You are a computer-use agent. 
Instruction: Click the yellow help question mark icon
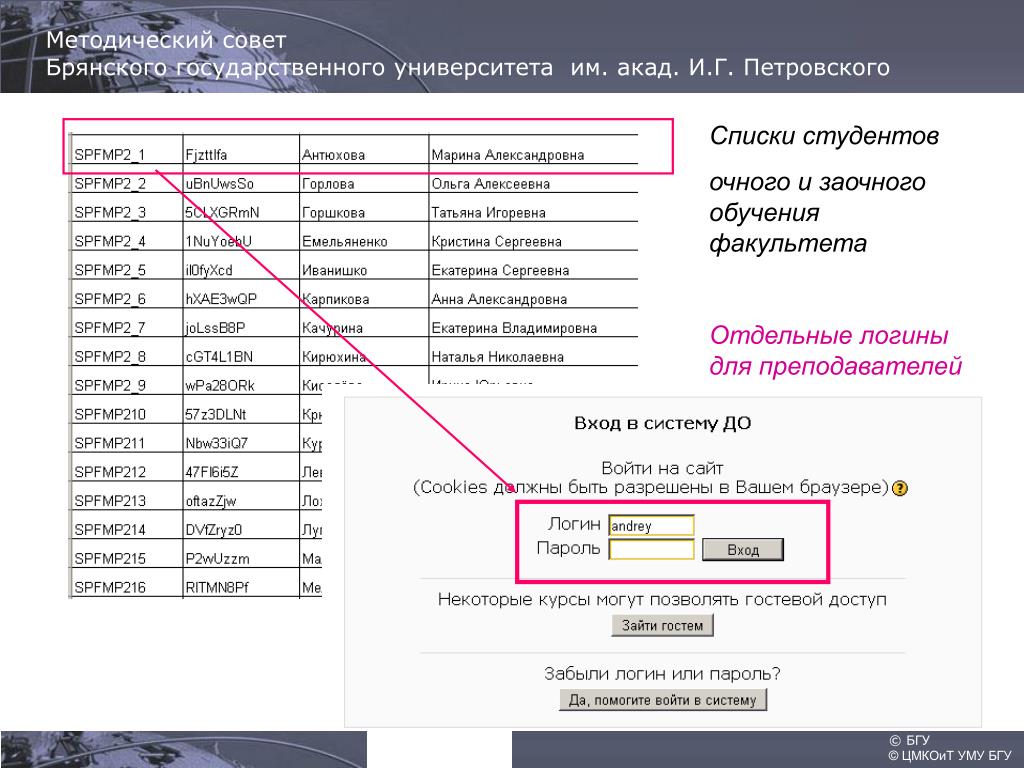point(900,488)
